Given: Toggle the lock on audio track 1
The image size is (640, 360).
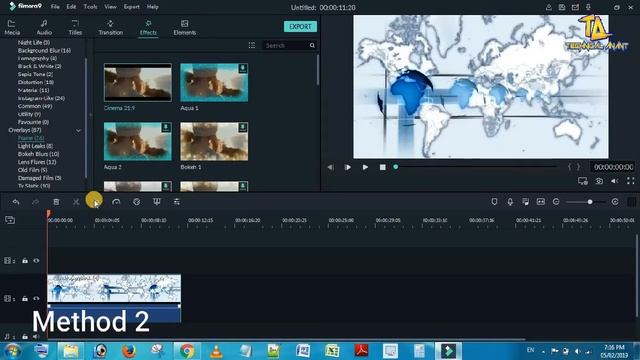Looking at the screenshot, I should (x=25, y=336).
